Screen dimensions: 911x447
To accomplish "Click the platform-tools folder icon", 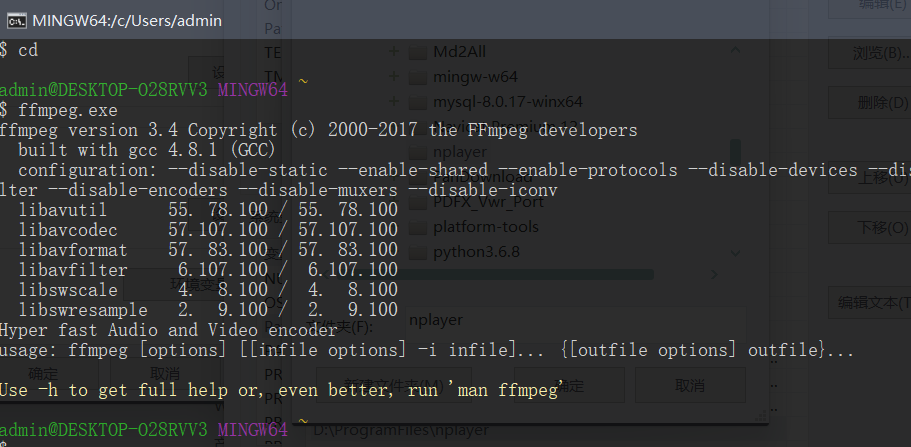I will click(417, 227).
